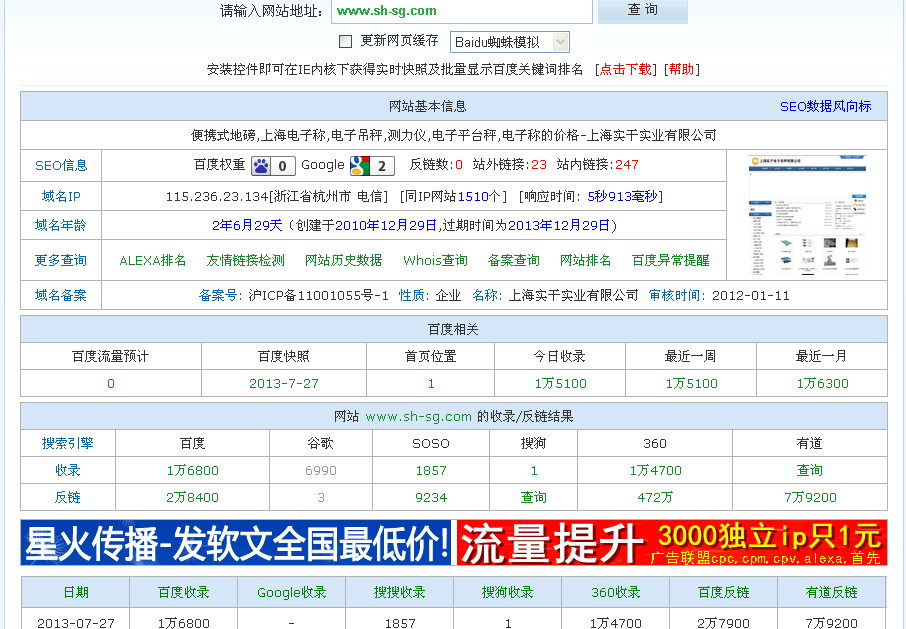
Task: Tick the 更新网页缓存 checkbox
Action: (345, 41)
